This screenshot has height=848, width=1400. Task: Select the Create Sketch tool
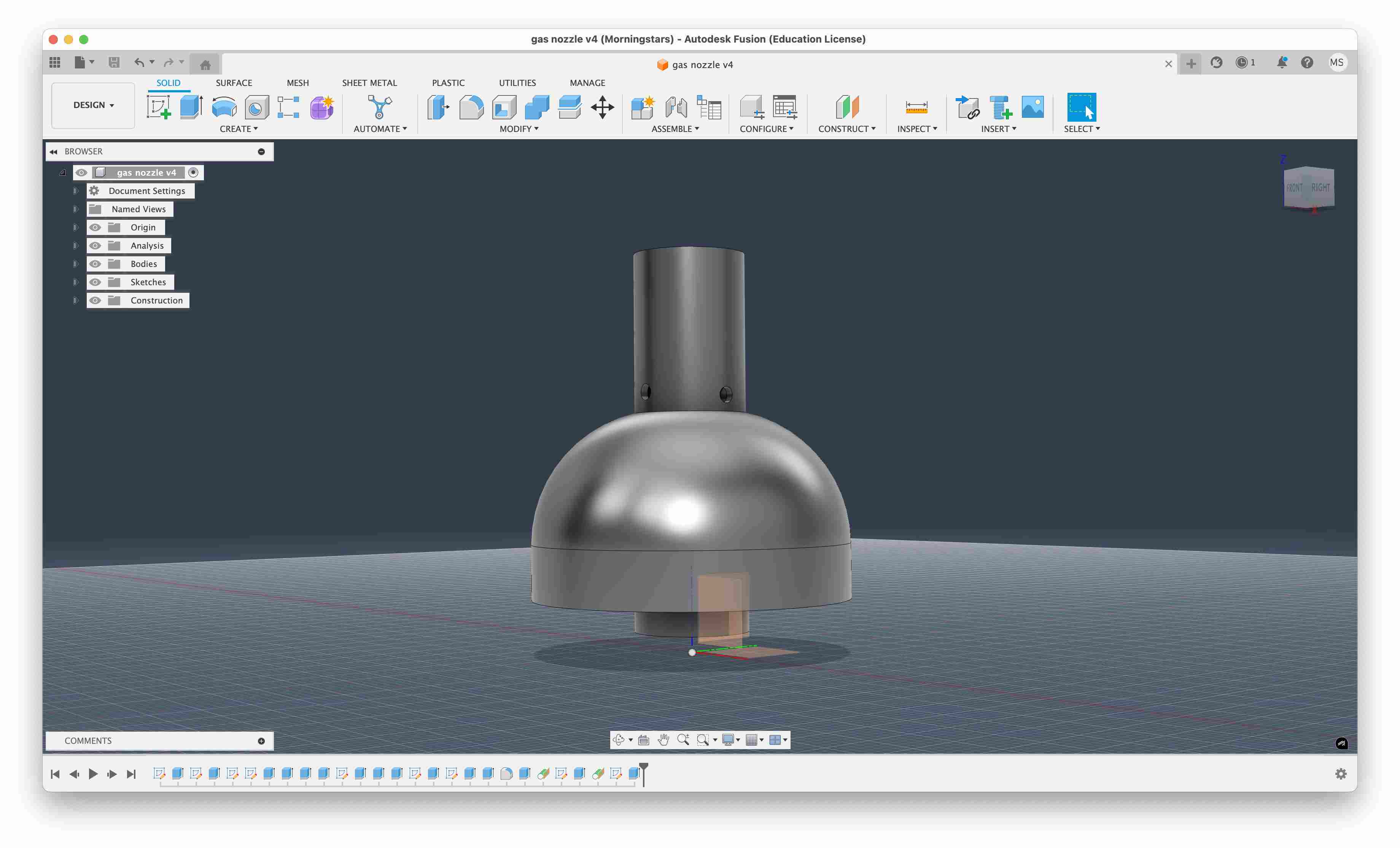(x=159, y=107)
